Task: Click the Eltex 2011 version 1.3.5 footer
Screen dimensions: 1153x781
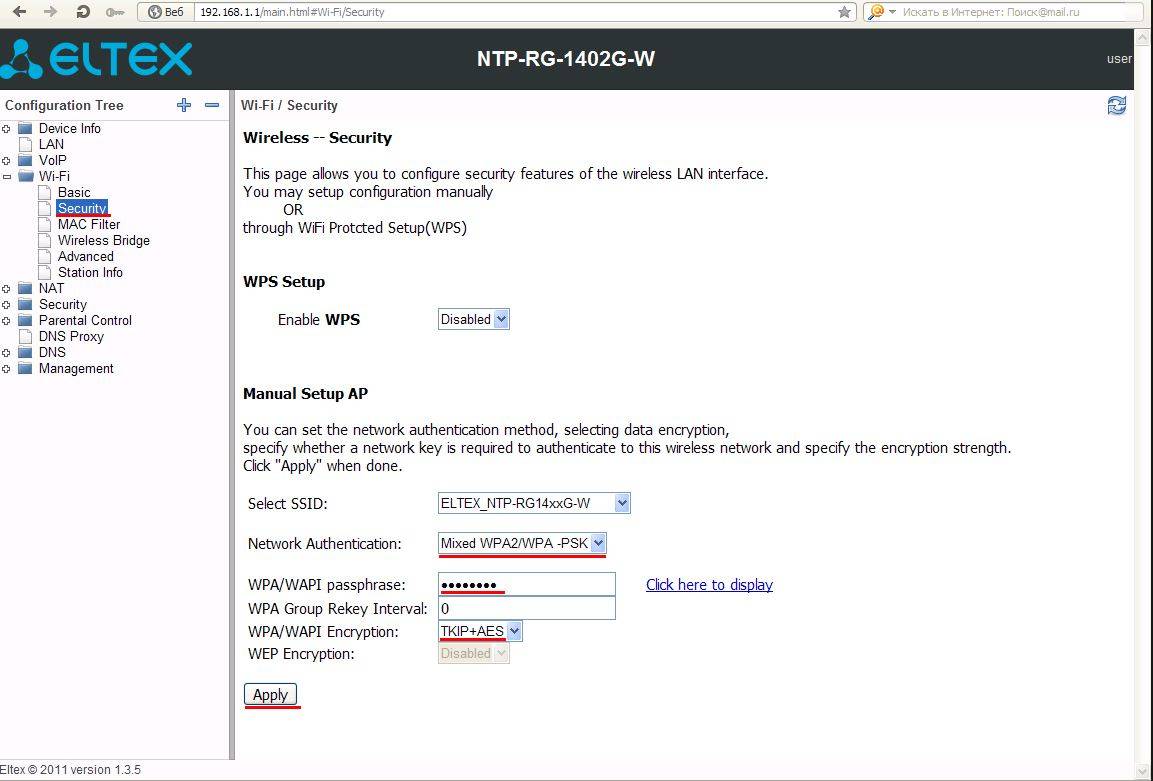Action: (71, 770)
